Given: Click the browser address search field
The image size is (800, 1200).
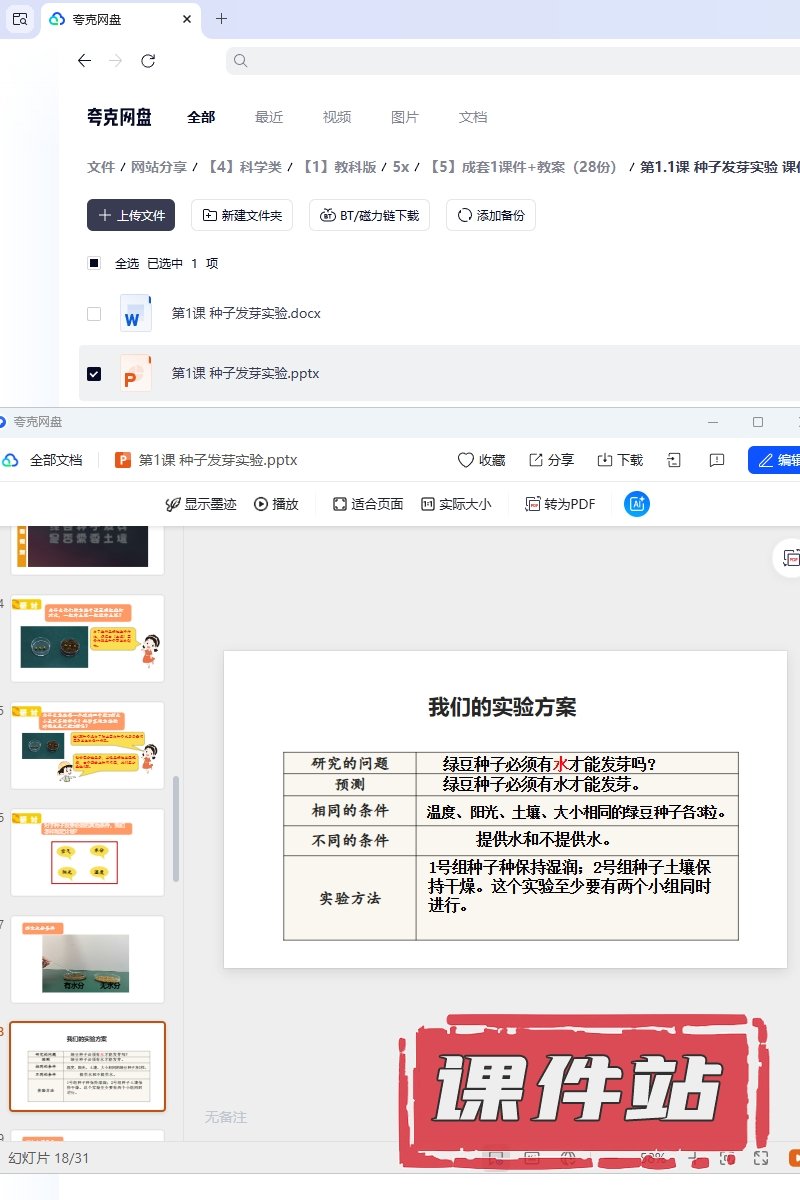Looking at the screenshot, I should pyautogui.click(x=500, y=61).
